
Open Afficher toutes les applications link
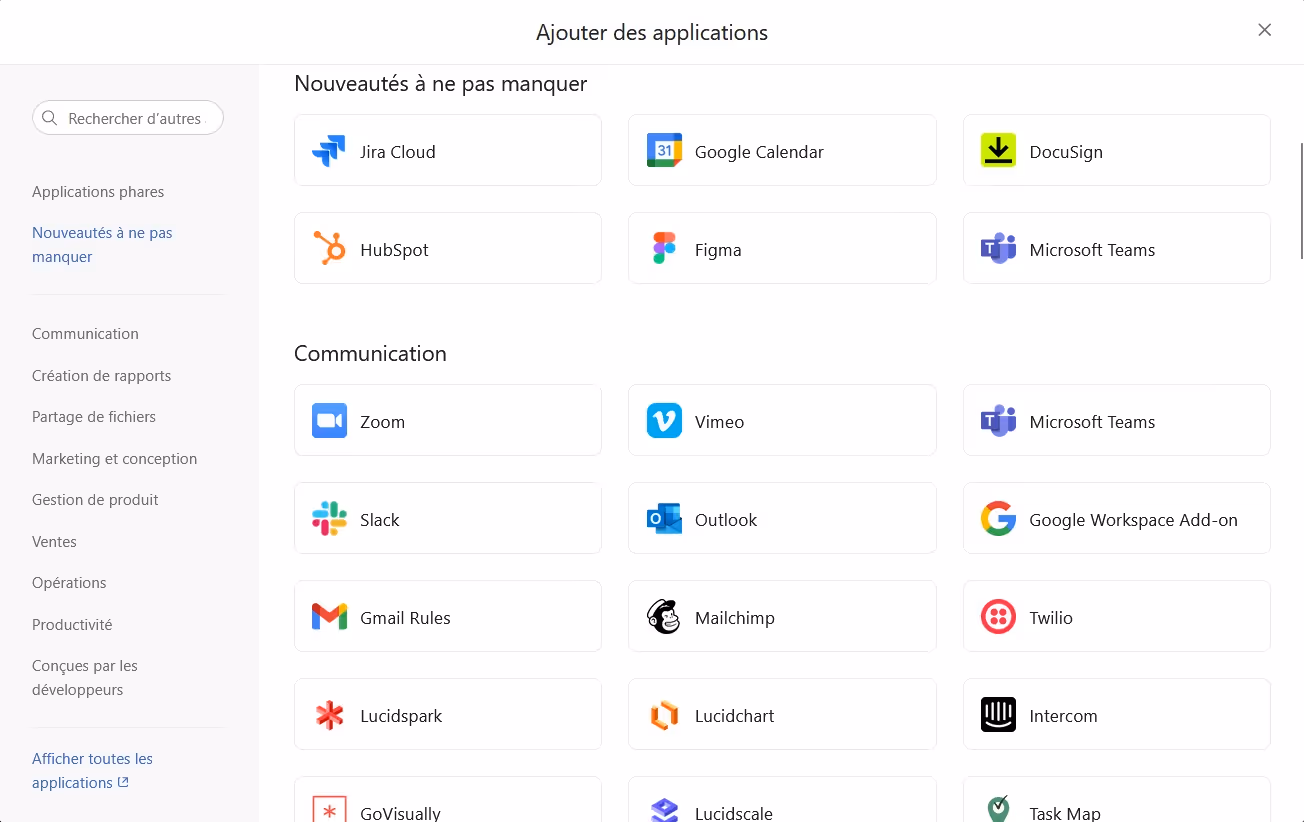(92, 771)
